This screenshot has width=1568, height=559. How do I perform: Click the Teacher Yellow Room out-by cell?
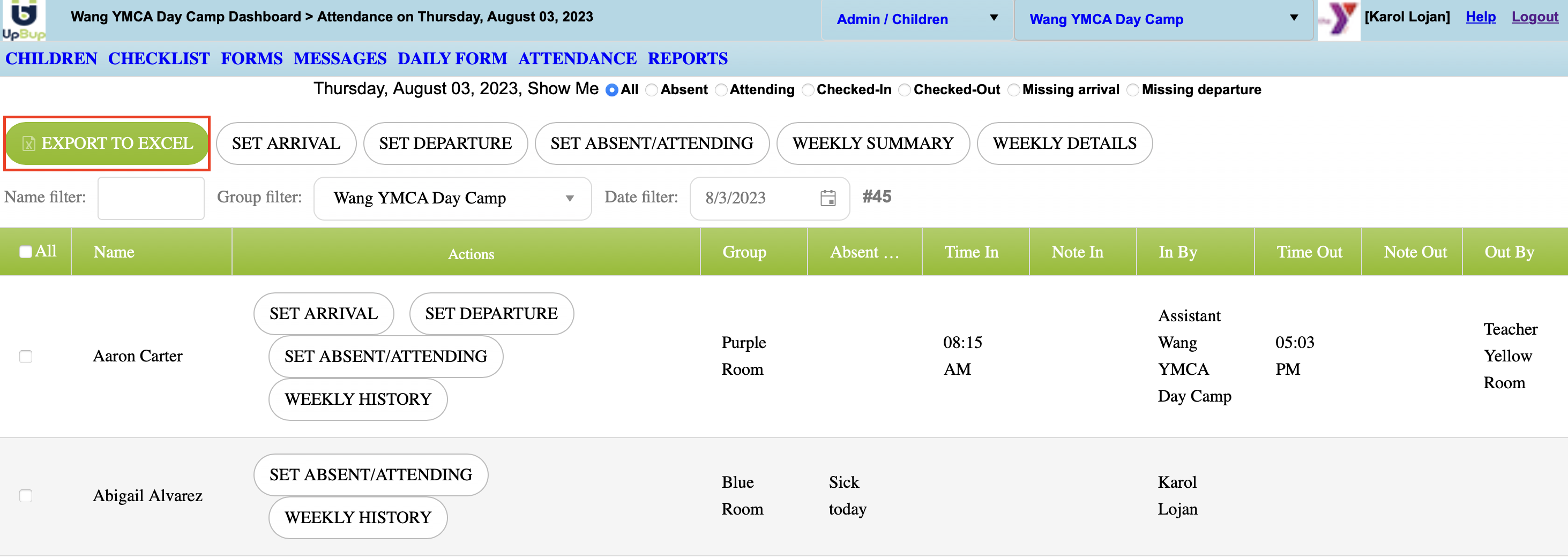pyautogui.click(x=1510, y=357)
